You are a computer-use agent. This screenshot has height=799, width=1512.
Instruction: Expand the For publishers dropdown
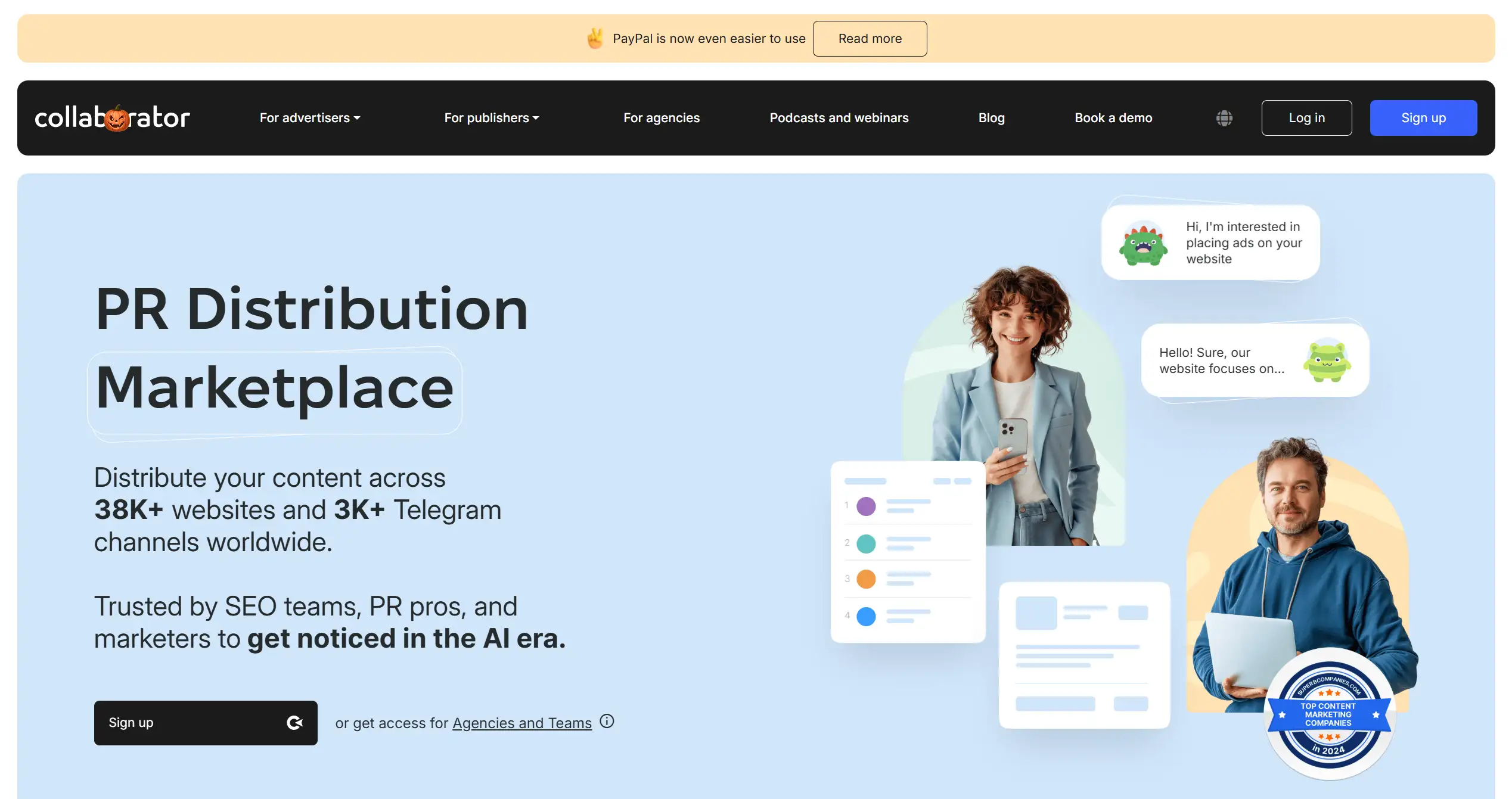tap(492, 118)
